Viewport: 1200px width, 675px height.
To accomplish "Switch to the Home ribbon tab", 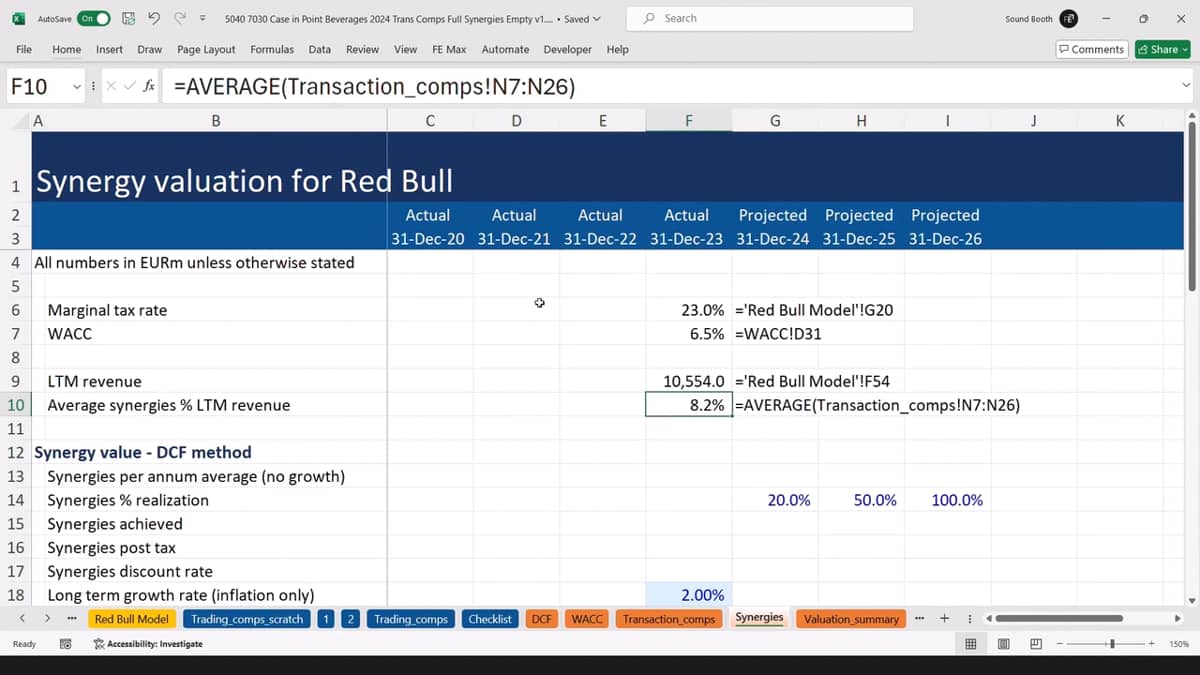I will pyautogui.click(x=67, y=49).
